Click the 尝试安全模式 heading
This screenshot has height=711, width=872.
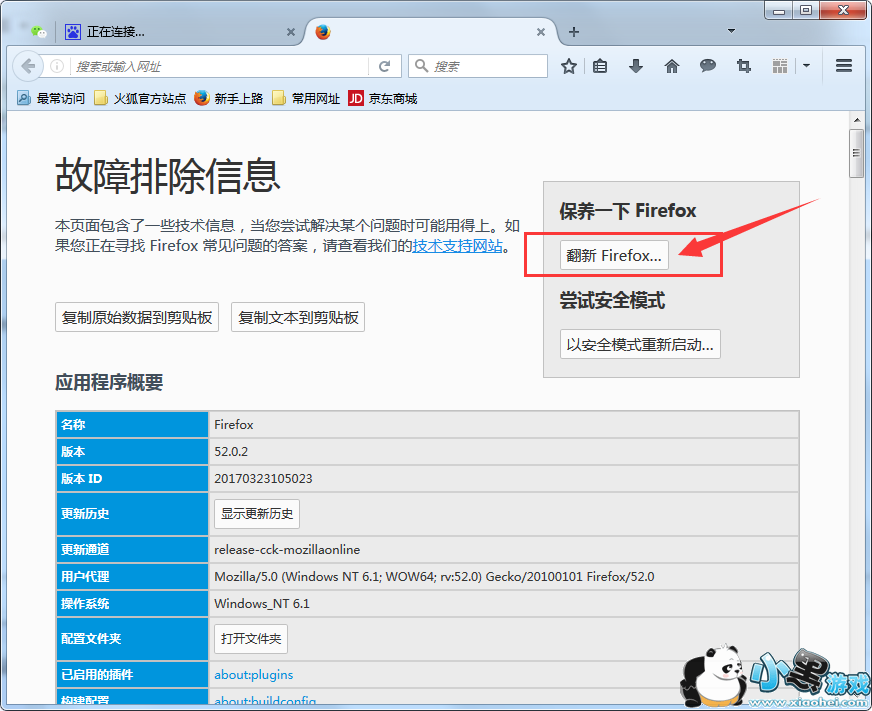(x=612, y=300)
